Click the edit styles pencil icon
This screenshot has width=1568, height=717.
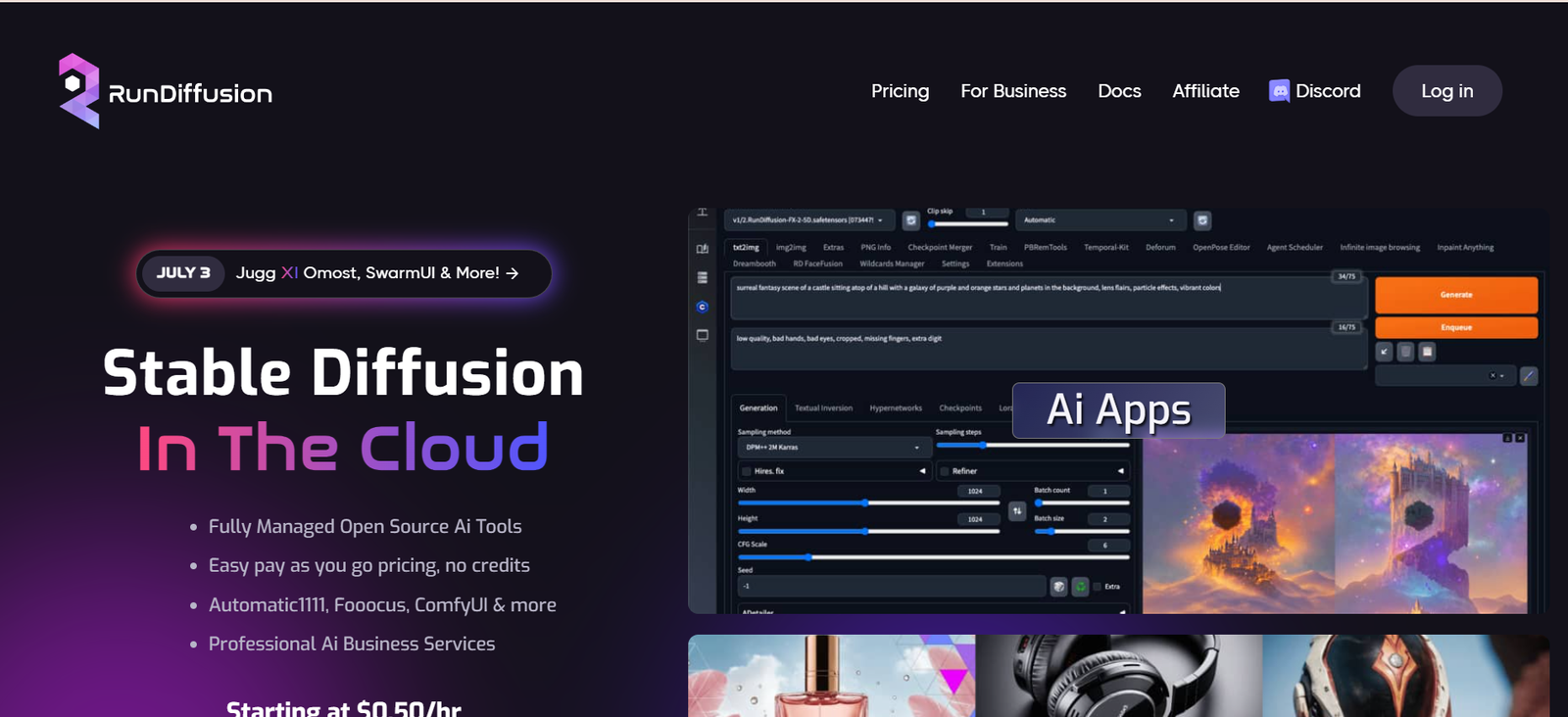[x=1528, y=376]
